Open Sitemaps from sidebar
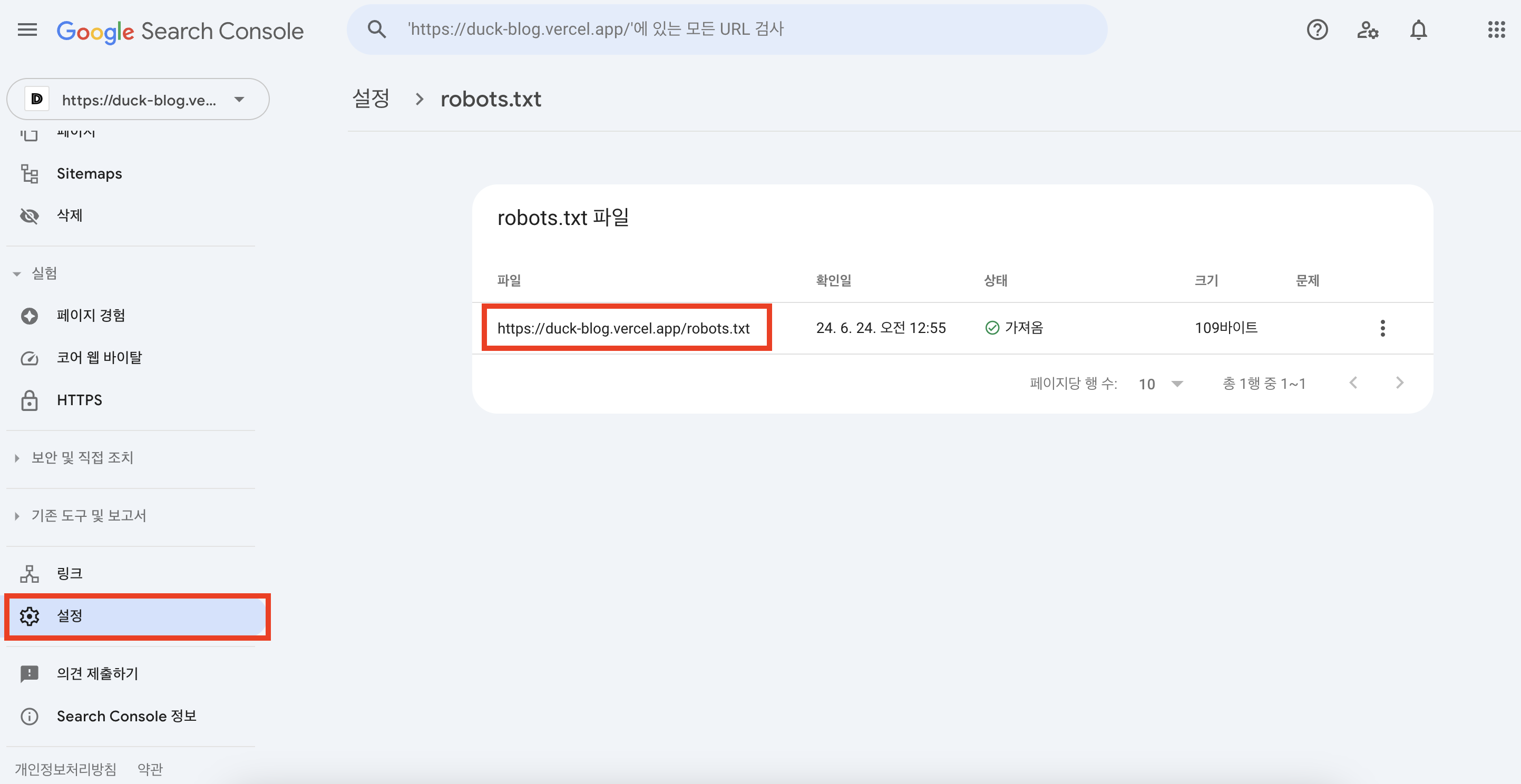This screenshot has height=784, width=1521. 89,173
